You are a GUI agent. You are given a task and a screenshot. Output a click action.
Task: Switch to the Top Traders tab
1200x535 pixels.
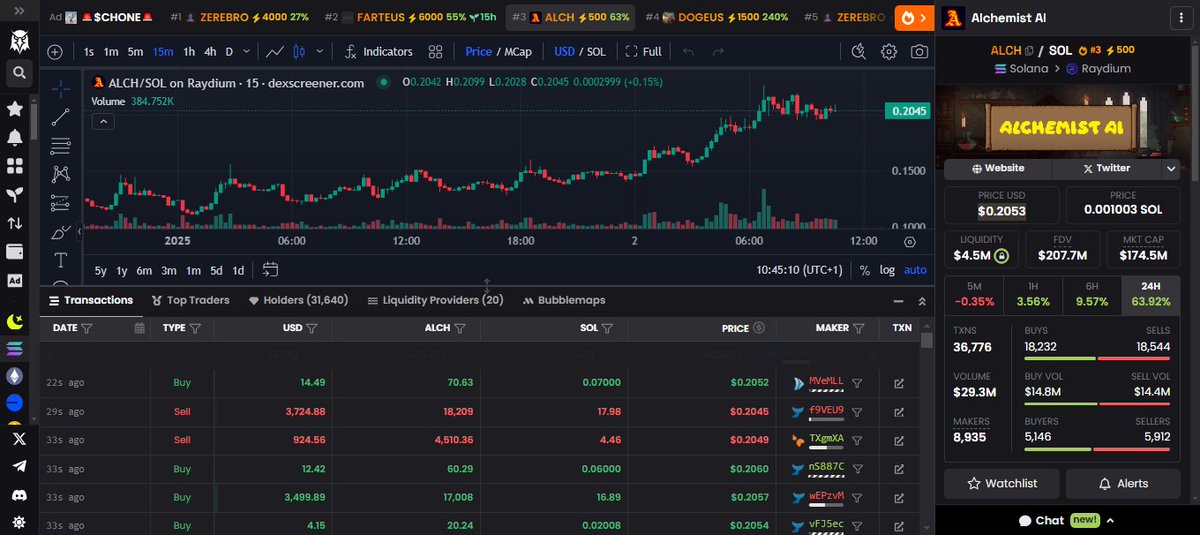(x=190, y=300)
